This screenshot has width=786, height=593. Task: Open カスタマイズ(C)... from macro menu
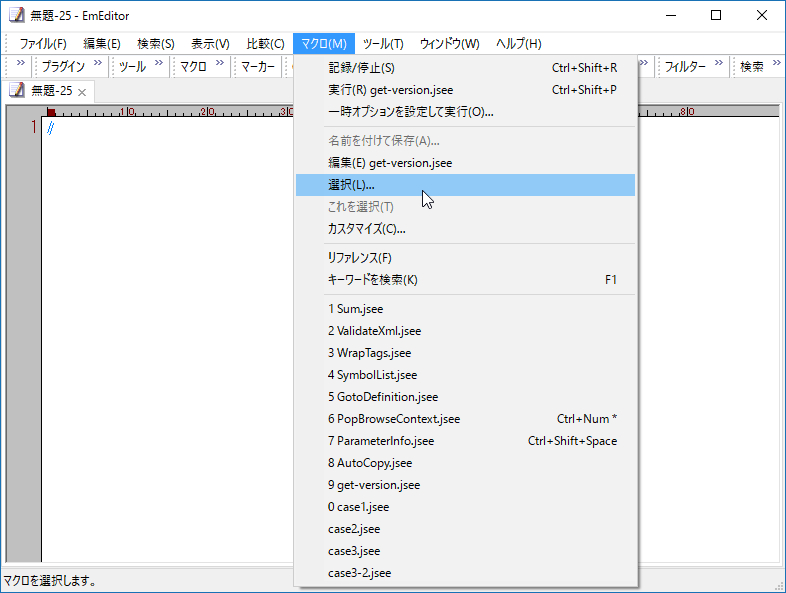tap(465, 229)
